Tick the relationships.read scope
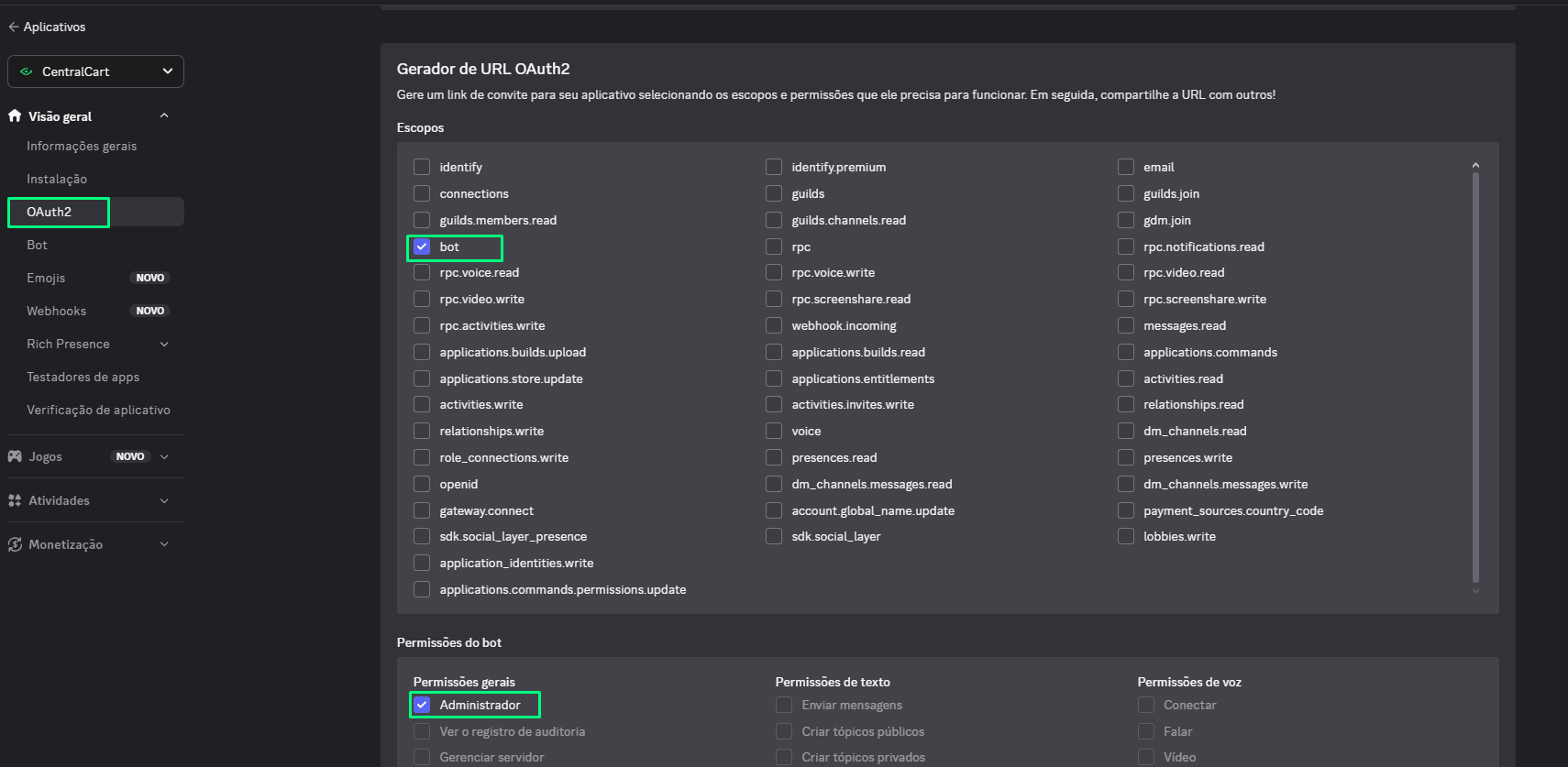Screen dimensions: 1568x767 coord(1126,404)
